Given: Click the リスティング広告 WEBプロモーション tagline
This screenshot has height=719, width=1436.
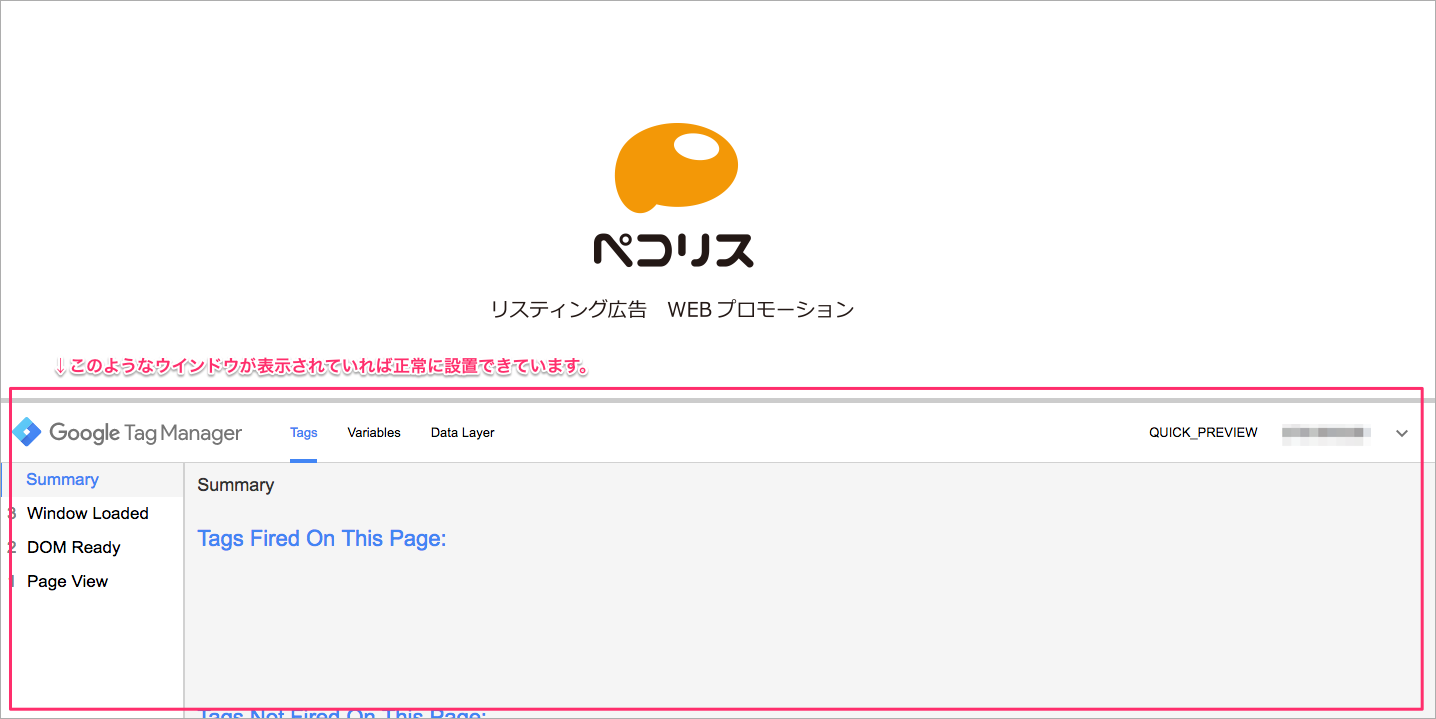Looking at the screenshot, I should tap(673, 310).
